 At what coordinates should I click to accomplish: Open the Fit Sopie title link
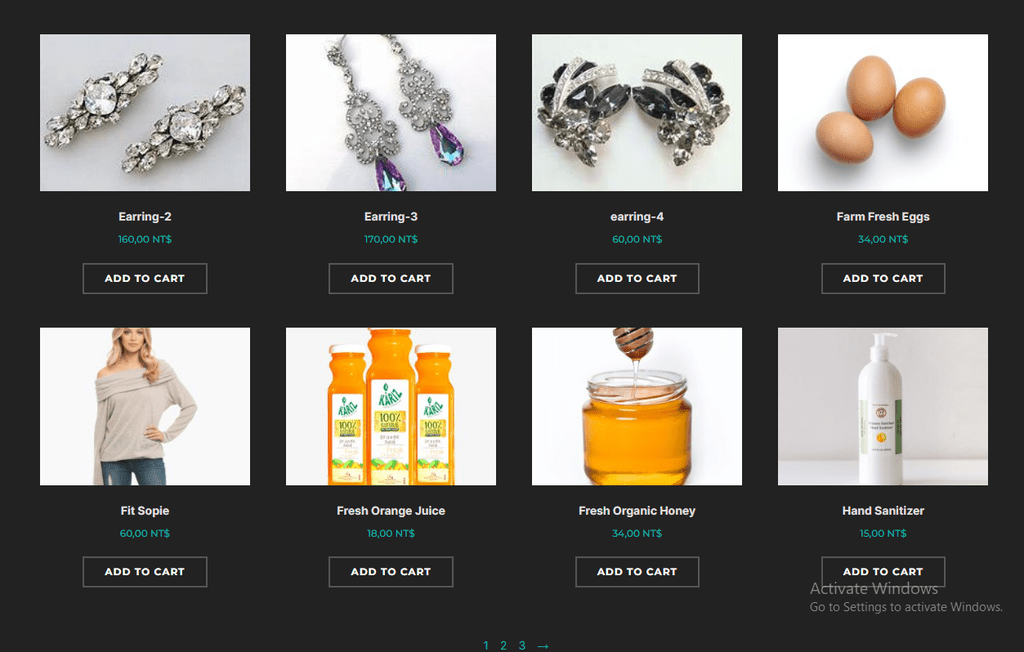click(x=145, y=511)
